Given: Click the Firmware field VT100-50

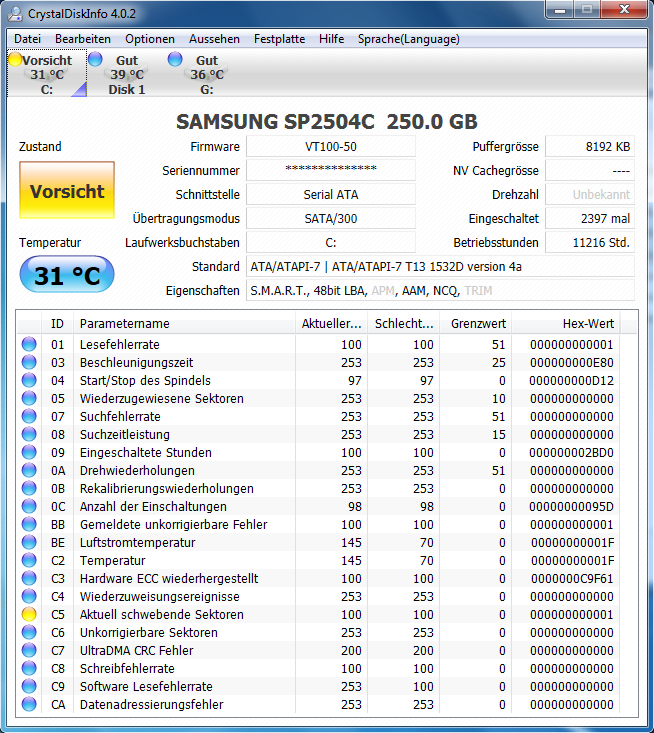Looking at the screenshot, I should [331, 147].
